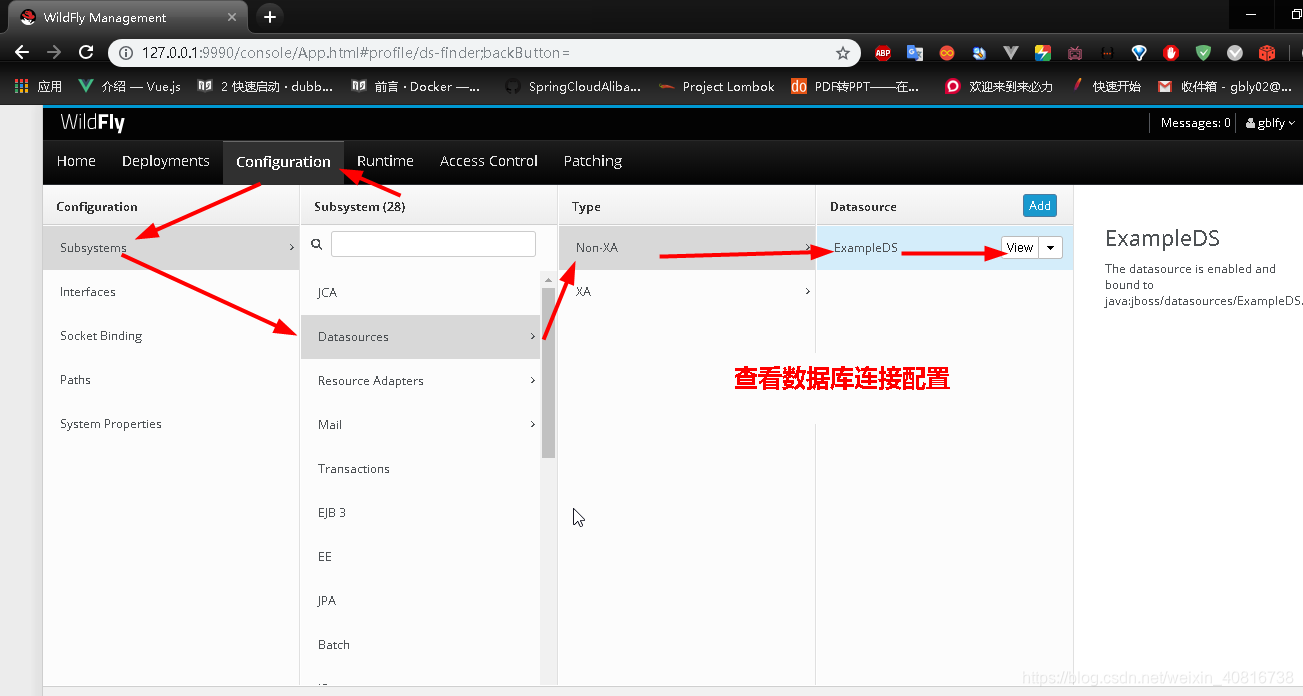Select Socket Binding in Configuration column
Image resolution: width=1303 pixels, height=696 pixels.
tap(171, 336)
